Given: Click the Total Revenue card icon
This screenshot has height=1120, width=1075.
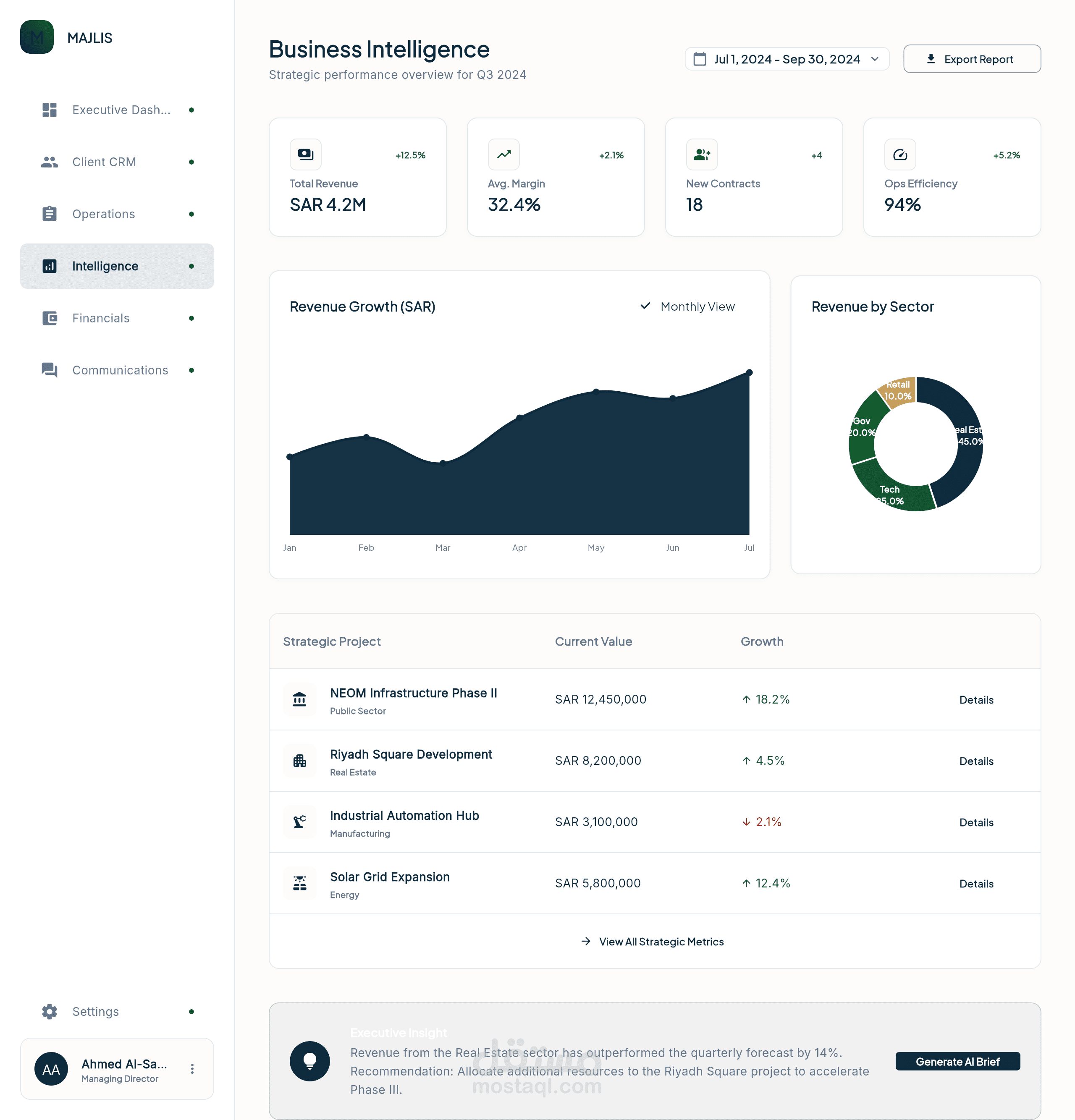Looking at the screenshot, I should pyautogui.click(x=305, y=154).
